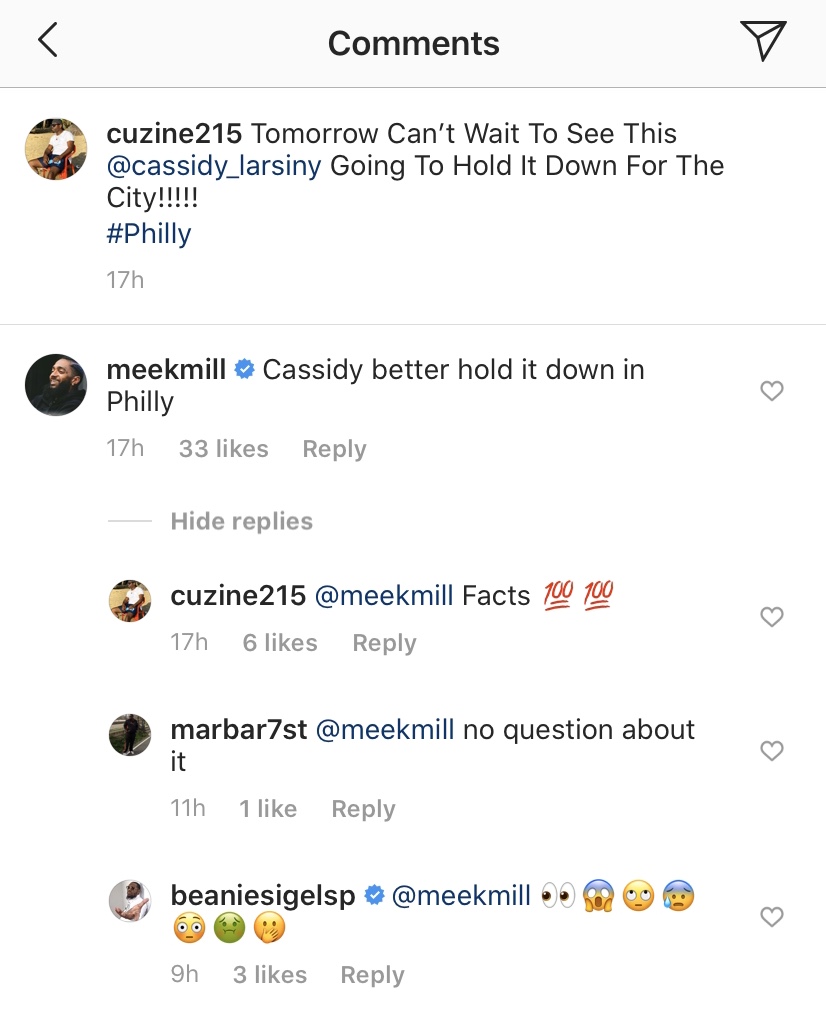Open the #Philly hashtag

[x=148, y=234]
